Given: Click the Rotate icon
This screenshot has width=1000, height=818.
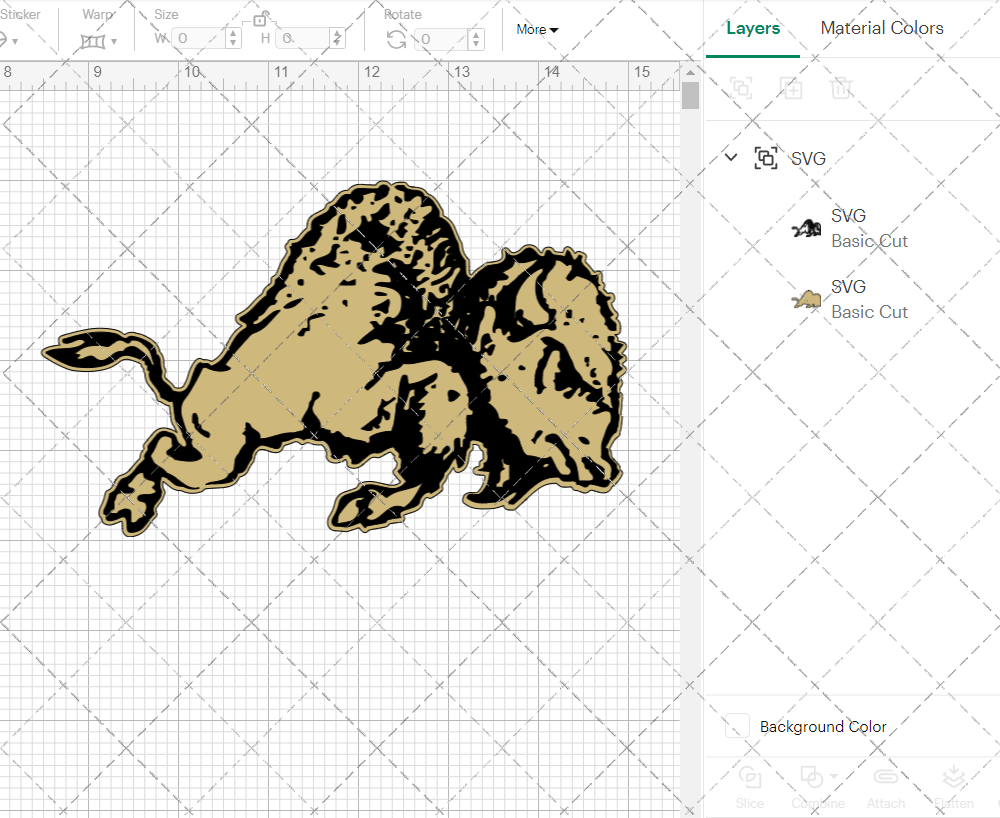Looking at the screenshot, I should click(396, 39).
